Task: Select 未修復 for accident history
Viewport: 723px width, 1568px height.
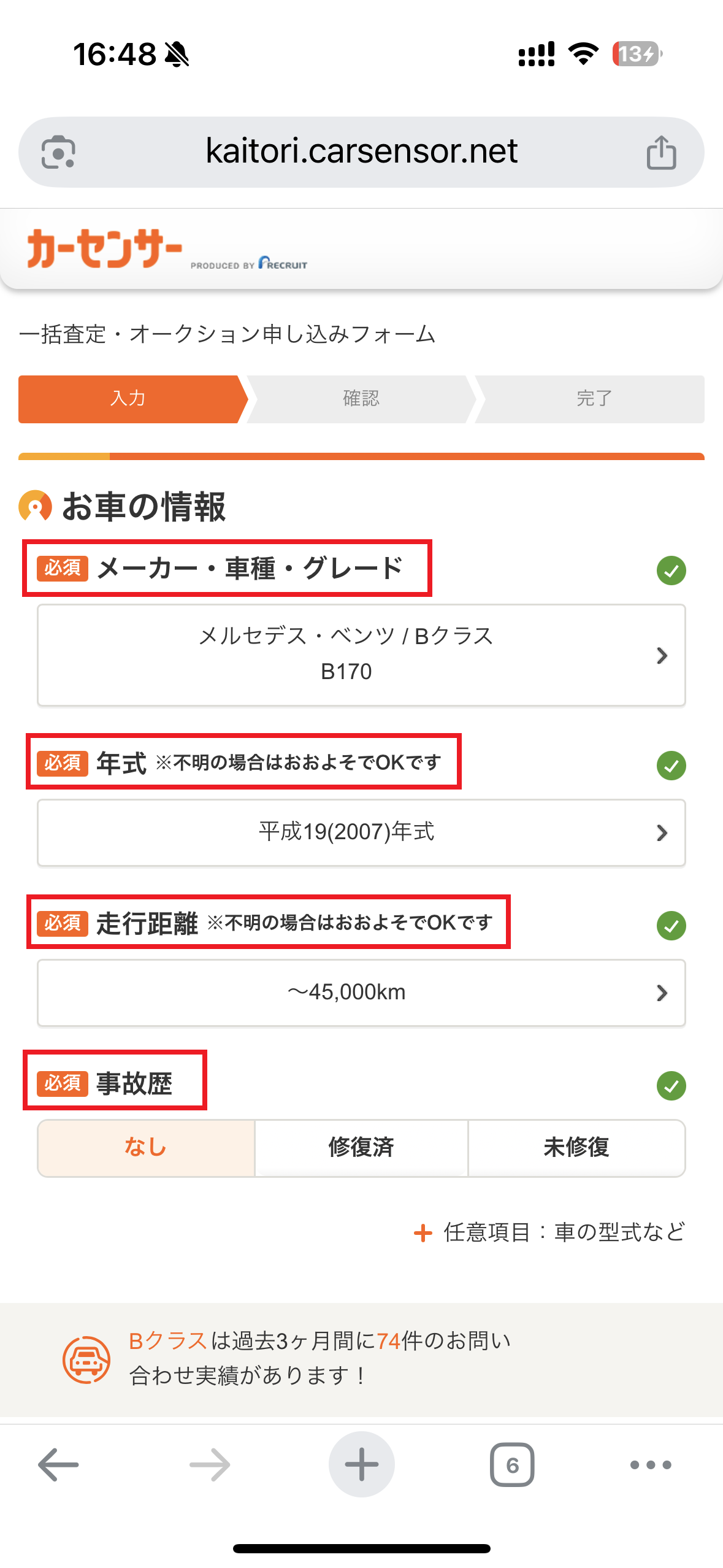Action: pyautogui.click(x=576, y=1147)
